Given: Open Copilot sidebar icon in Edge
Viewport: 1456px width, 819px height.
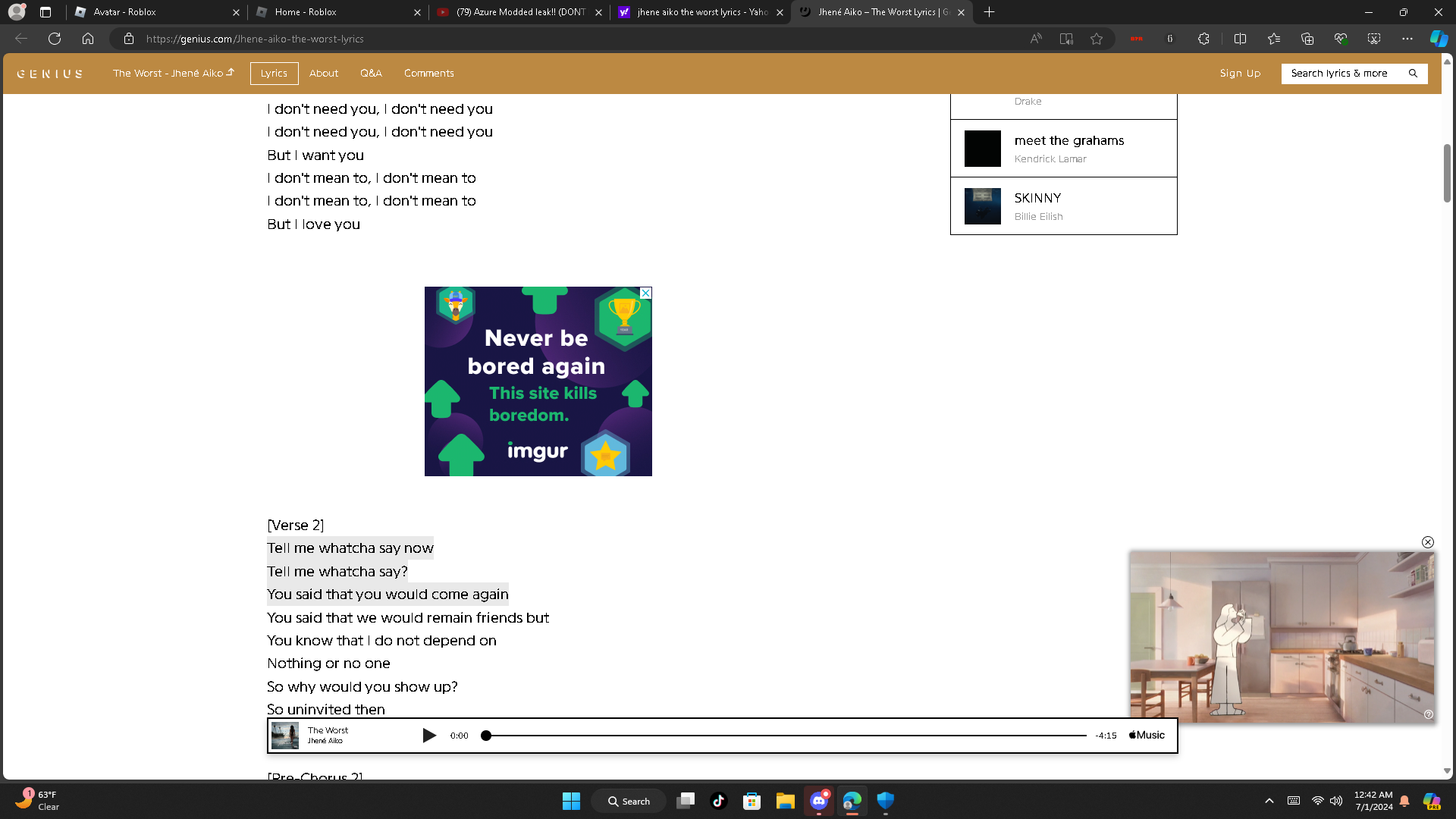Looking at the screenshot, I should (x=1439, y=39).
